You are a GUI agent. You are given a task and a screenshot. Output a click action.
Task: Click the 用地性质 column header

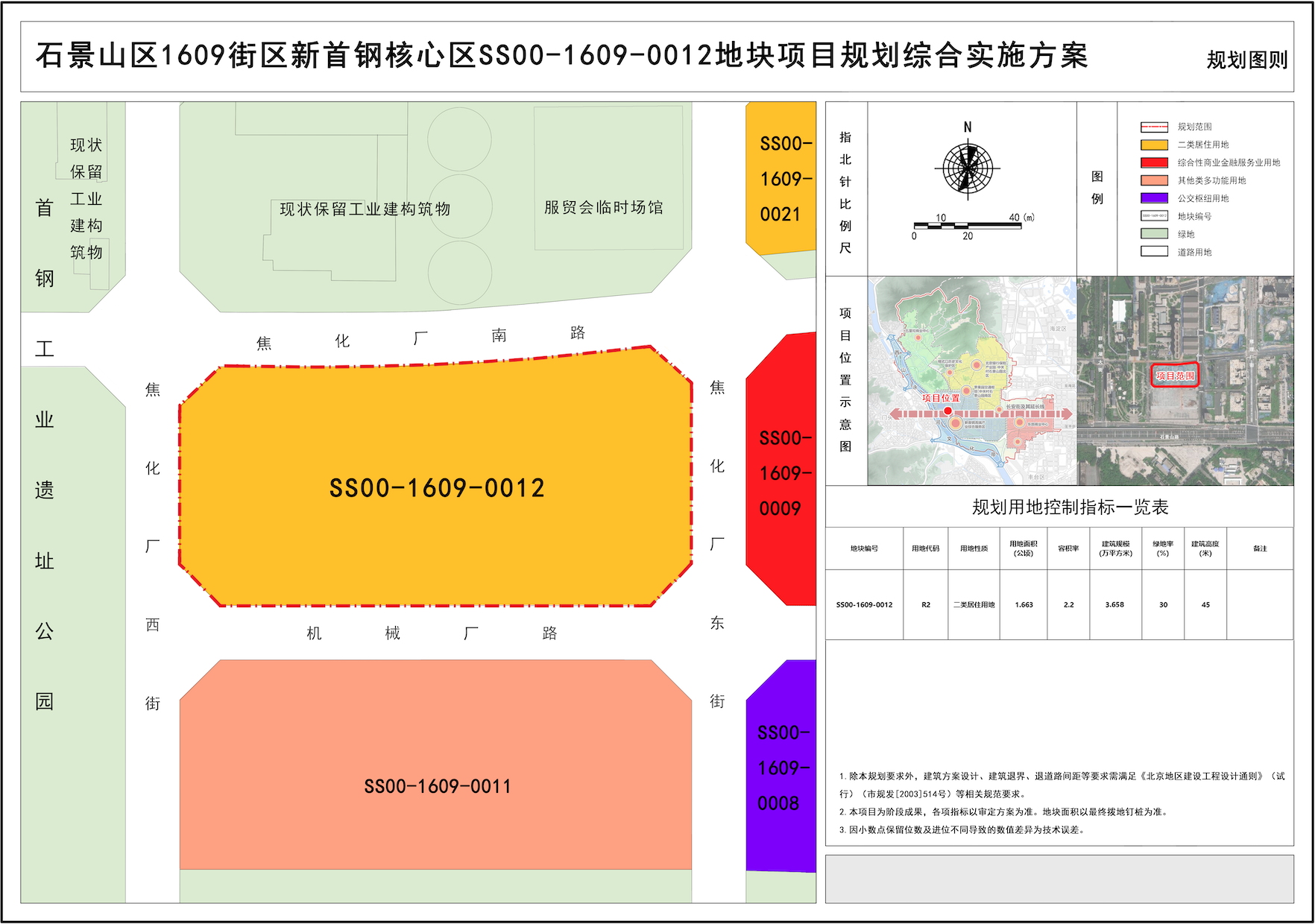[x=974, y=548]
